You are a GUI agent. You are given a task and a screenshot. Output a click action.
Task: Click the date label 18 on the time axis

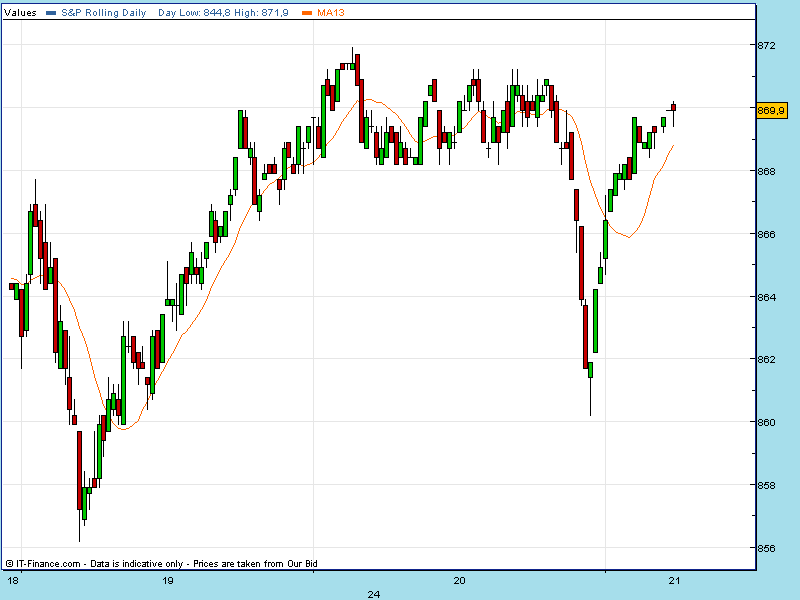(13, 581)
